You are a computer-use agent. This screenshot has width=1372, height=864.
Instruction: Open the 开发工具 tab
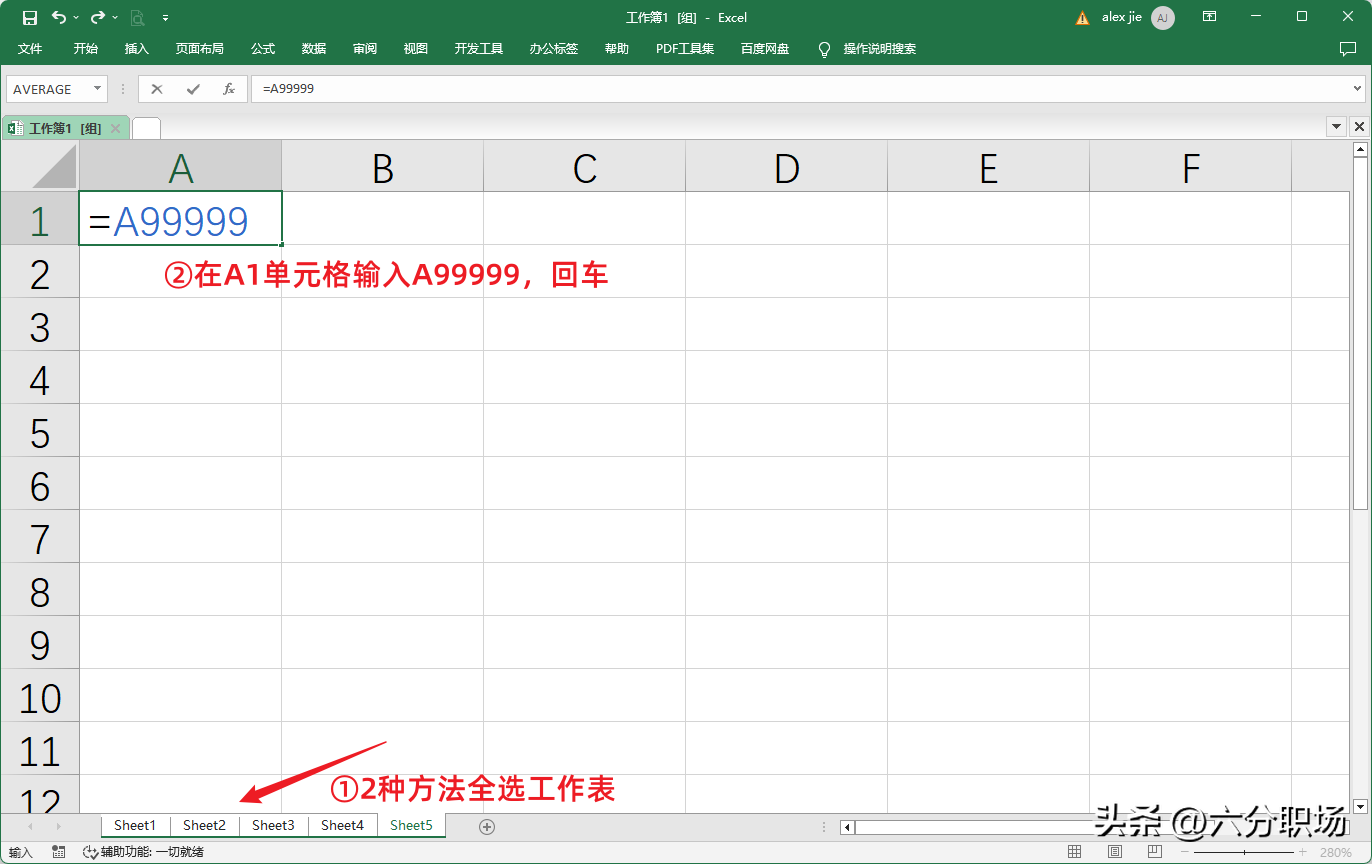pyautogui.click(x=479, y=48)
